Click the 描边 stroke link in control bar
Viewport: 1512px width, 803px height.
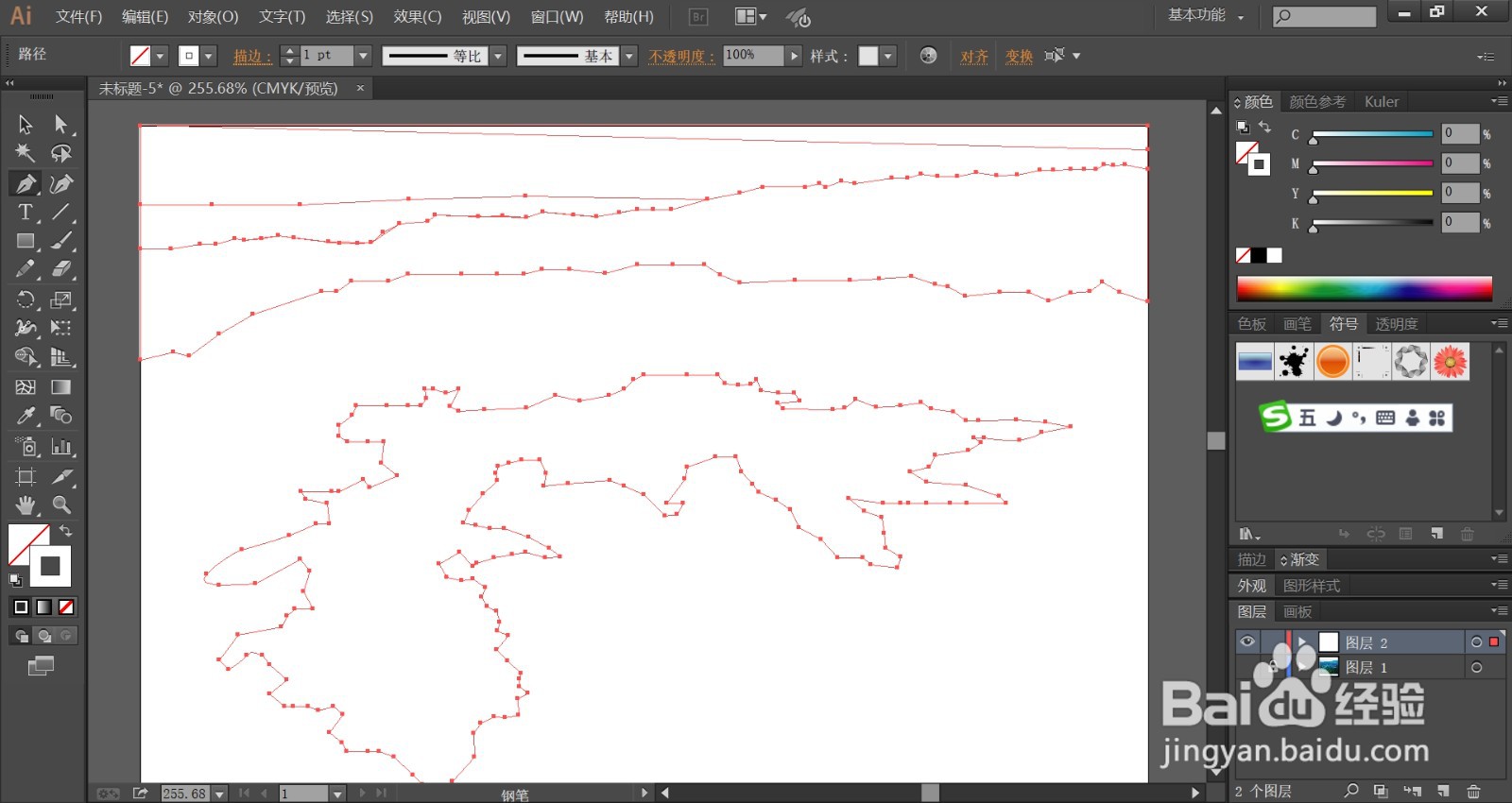[252, 57]
